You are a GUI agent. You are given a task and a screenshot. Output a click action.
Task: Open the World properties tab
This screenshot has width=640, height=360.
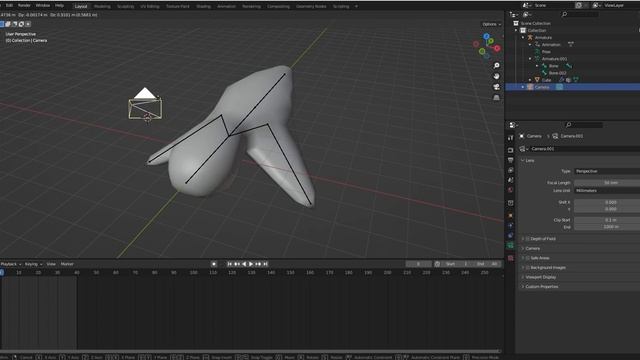[511, 190]
